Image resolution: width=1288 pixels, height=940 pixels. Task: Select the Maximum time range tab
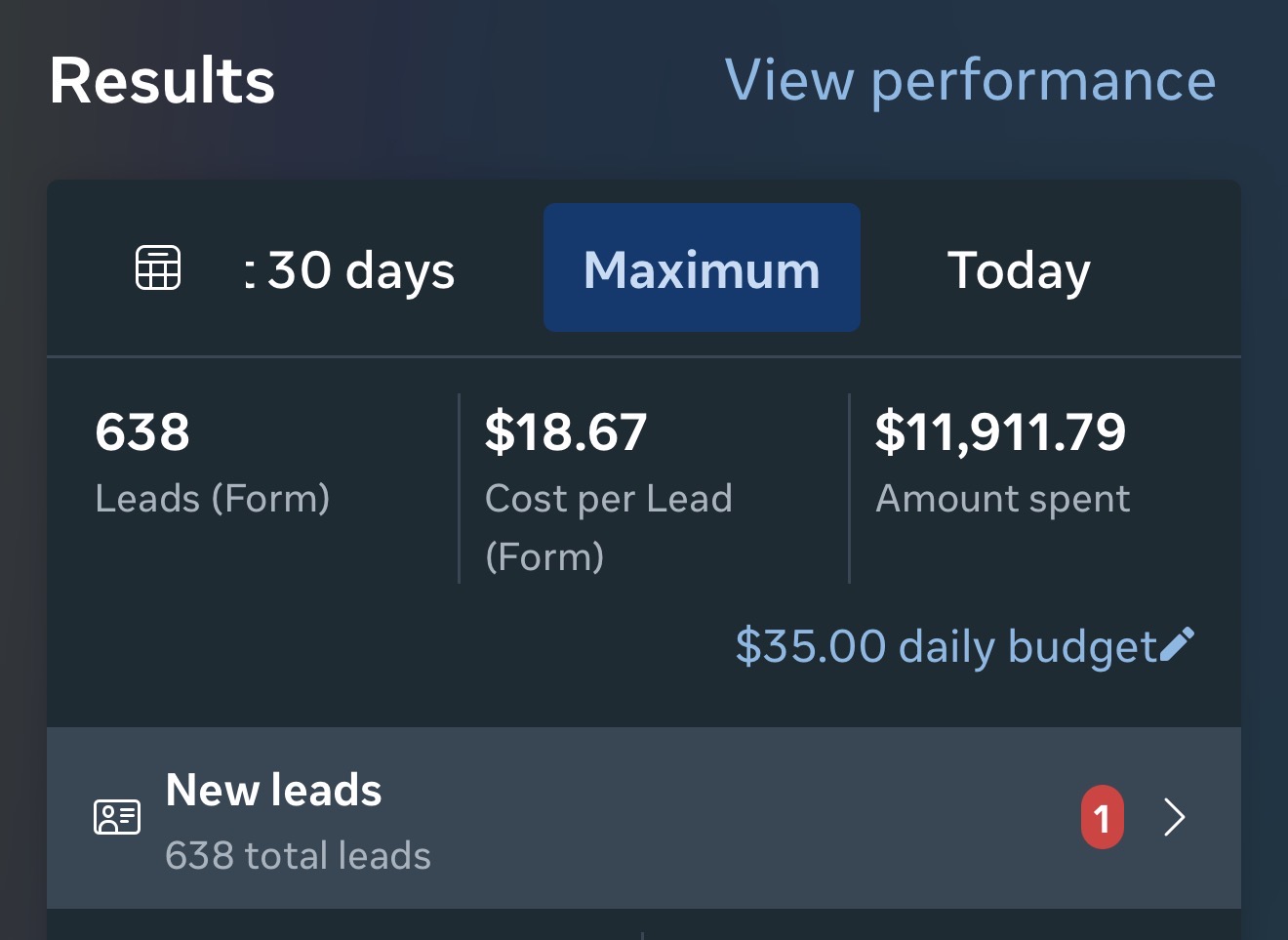702,267
